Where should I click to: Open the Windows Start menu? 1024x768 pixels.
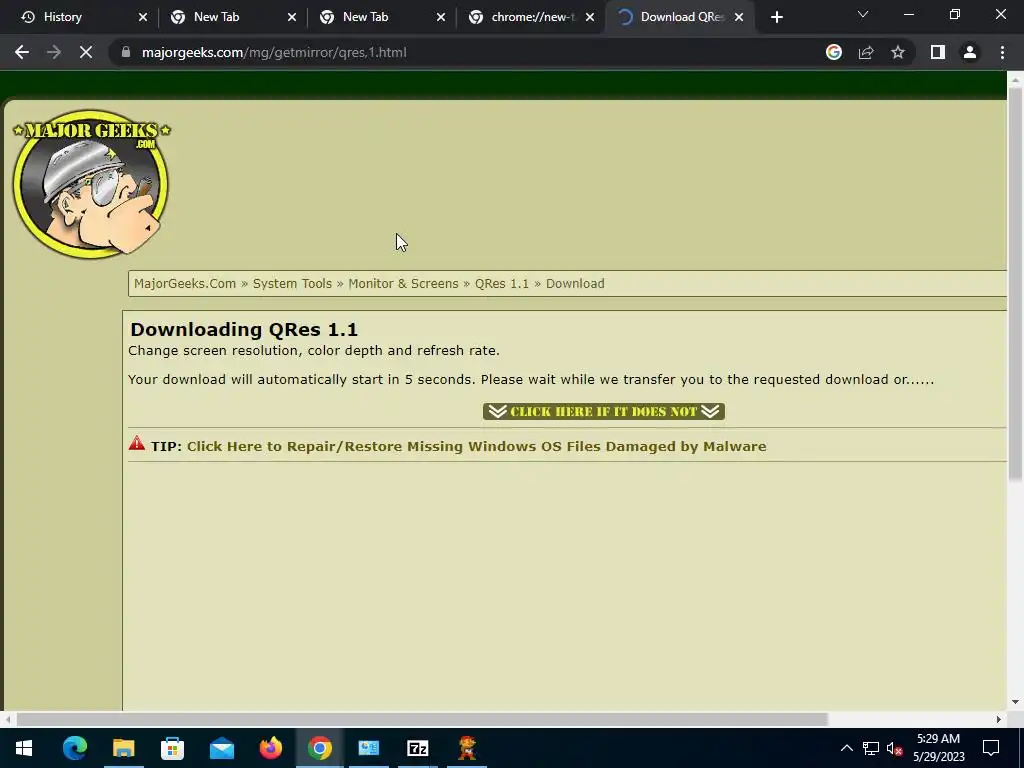point(24,748)
